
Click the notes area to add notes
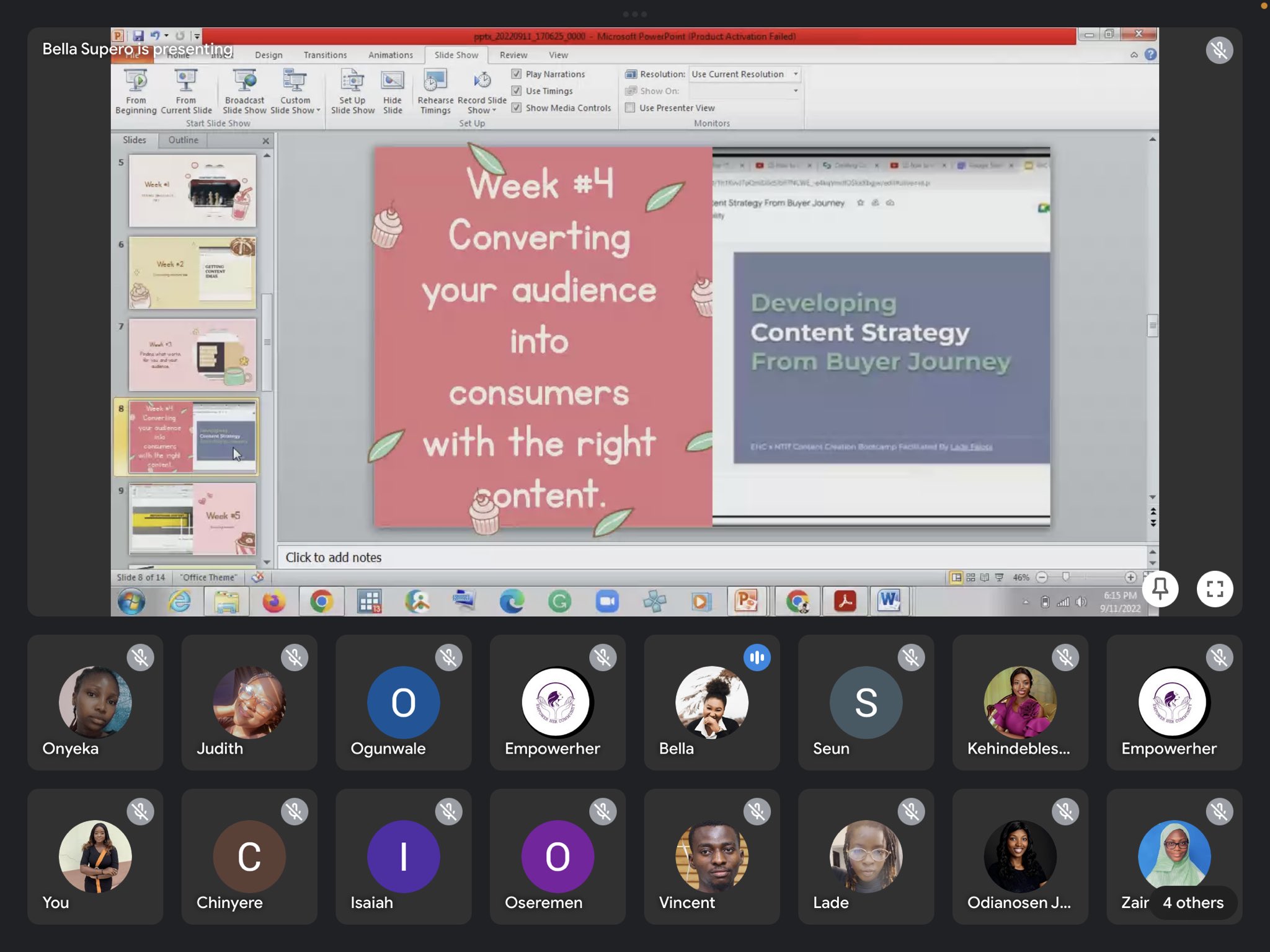click(712, 557)
